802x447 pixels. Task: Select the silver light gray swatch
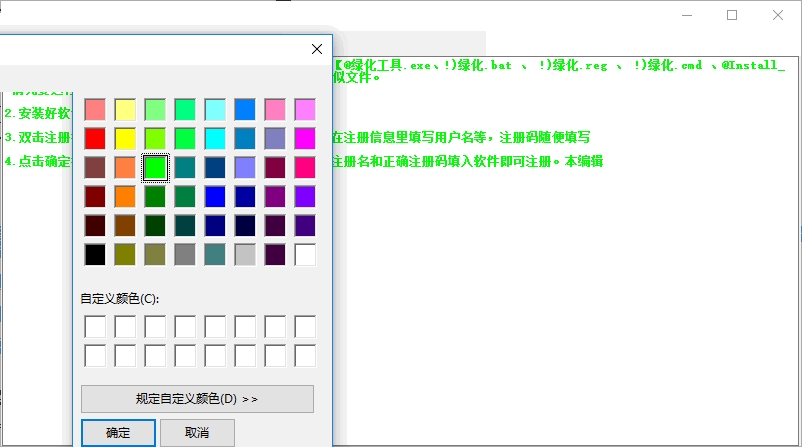245,254
